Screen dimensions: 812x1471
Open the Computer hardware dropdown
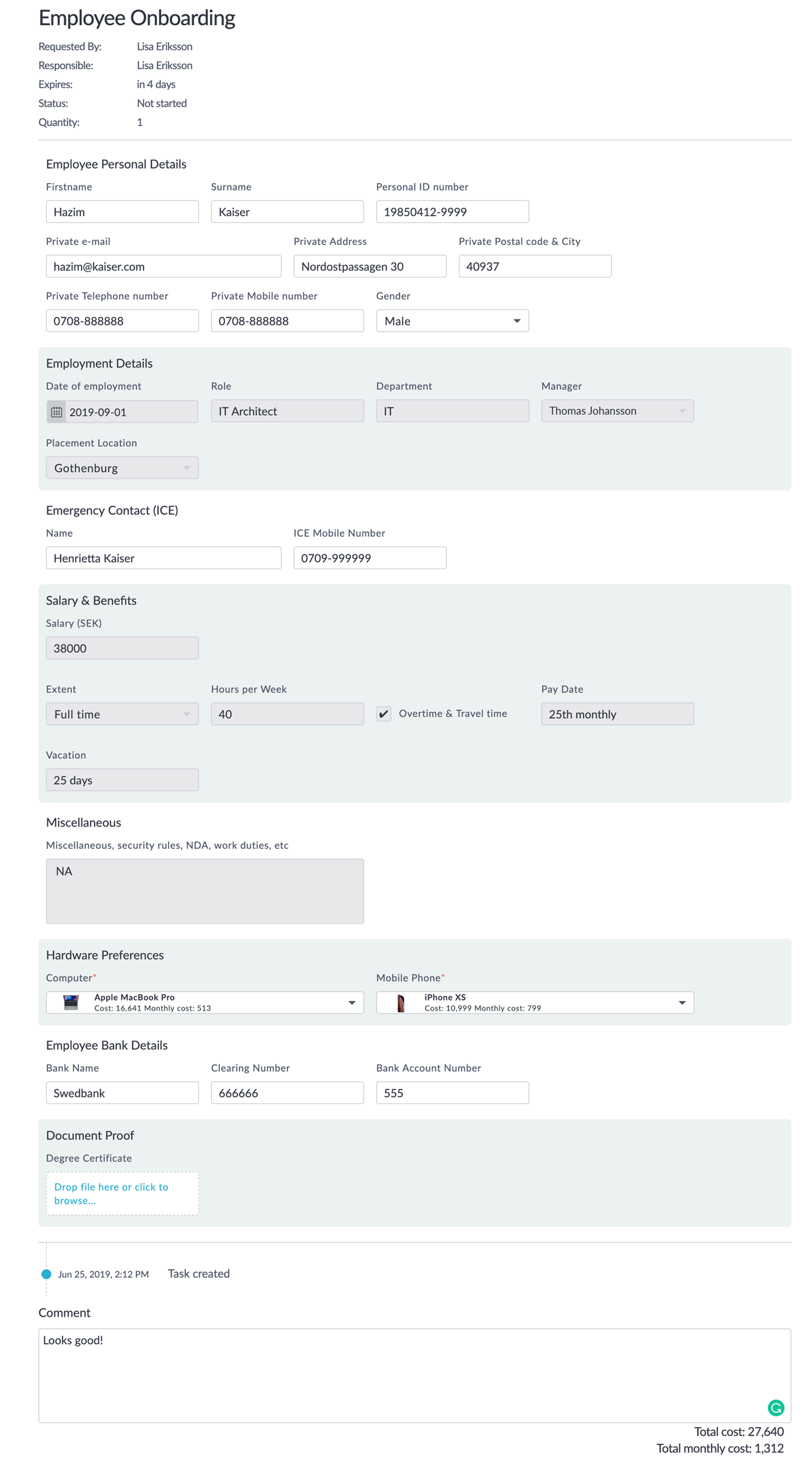(353, 1002)
